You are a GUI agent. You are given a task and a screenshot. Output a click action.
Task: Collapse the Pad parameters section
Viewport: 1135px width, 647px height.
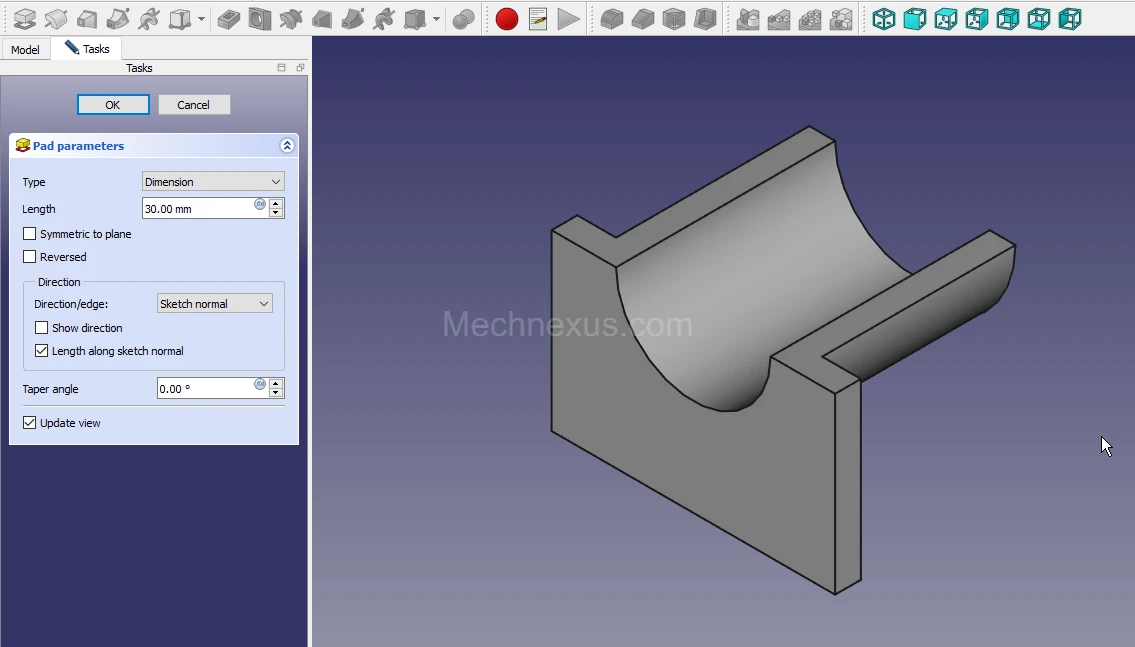[x=287, y=146]
